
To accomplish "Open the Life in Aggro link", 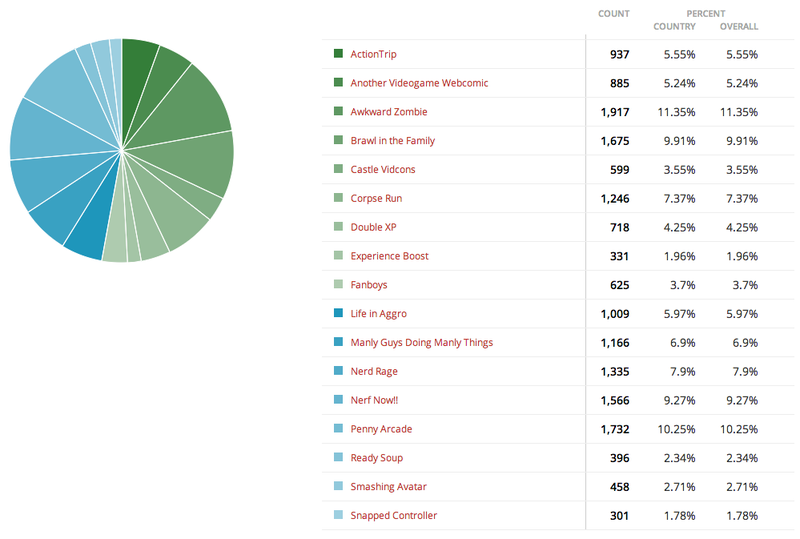I will [x=378, y=313].
